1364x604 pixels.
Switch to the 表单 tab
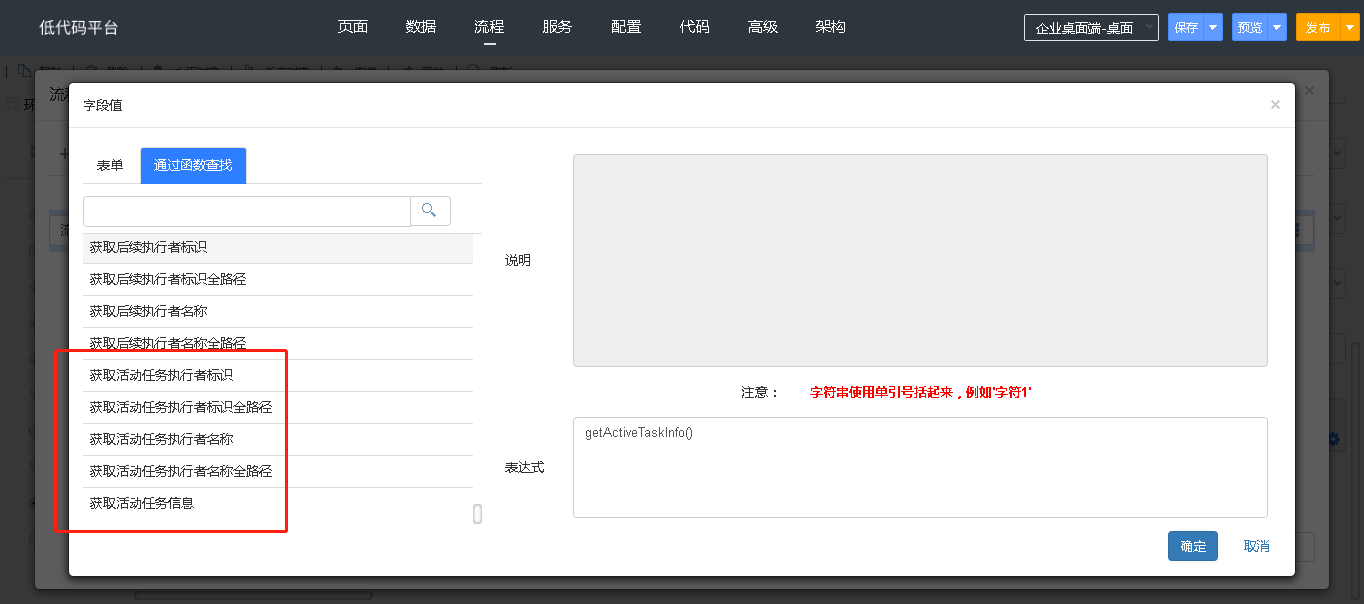(x=110, y=166)
